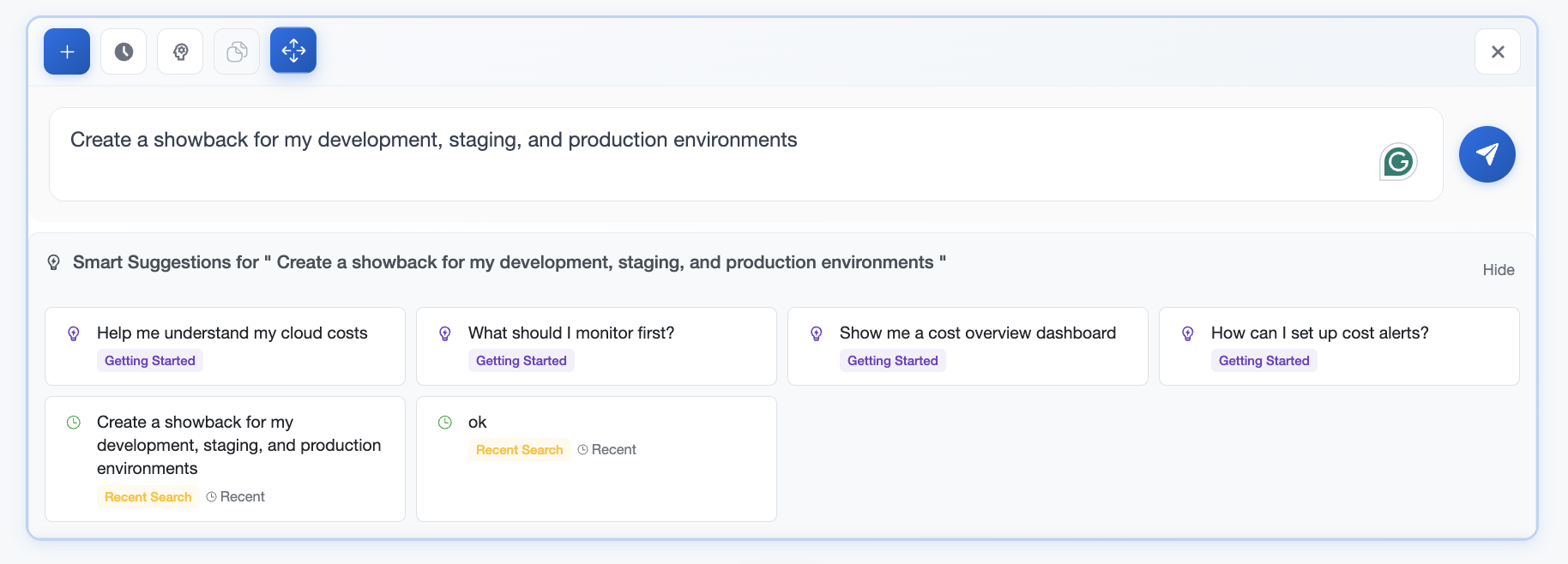Click the blue plus new chat button
Screen dimensions: 1568x564
point(67,51)
